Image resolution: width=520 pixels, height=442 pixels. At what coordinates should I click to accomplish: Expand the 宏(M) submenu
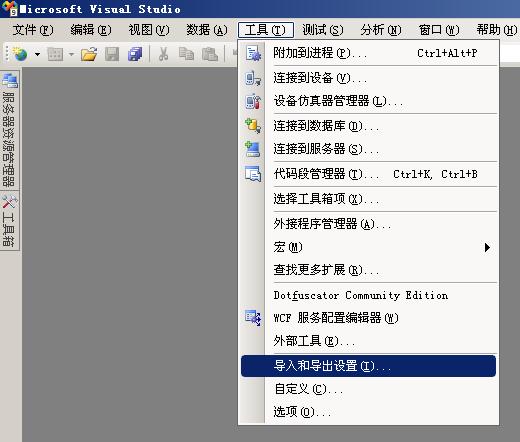pos(369,247)
